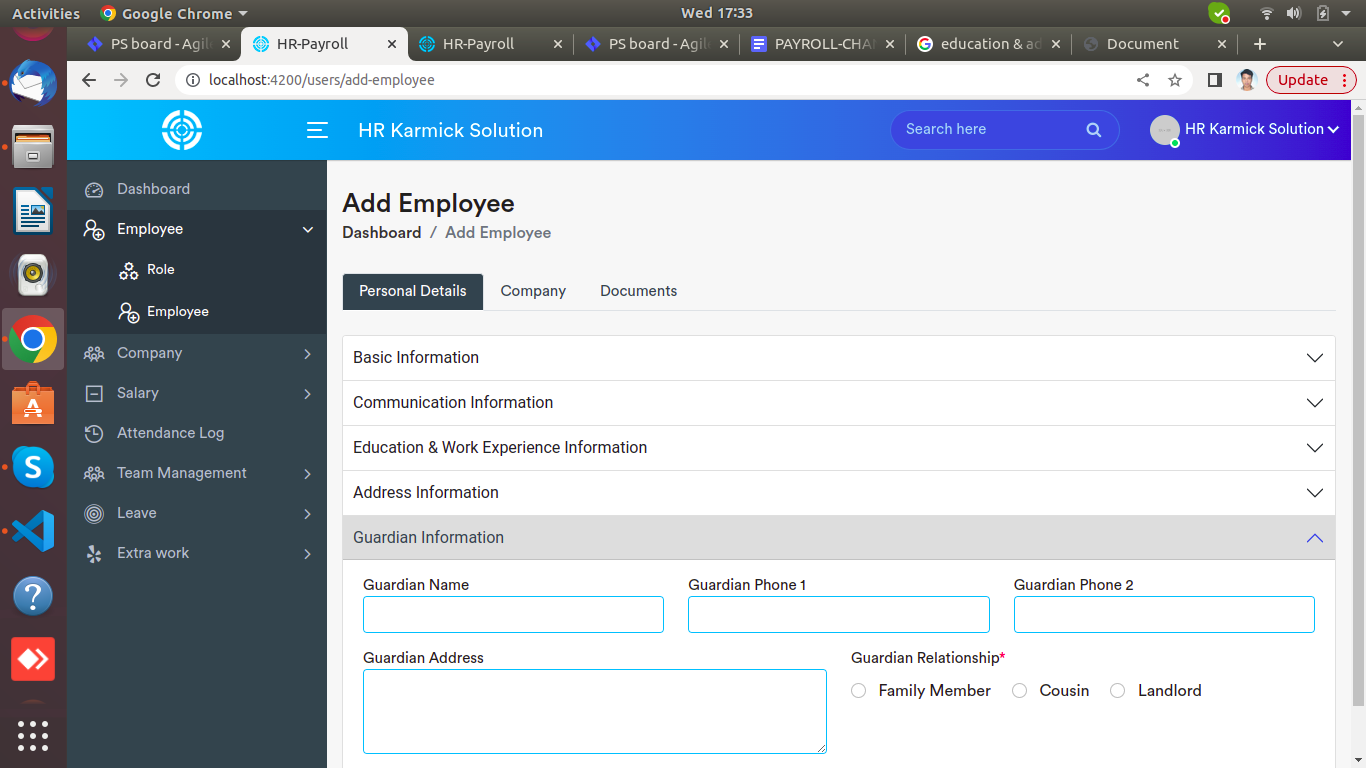Launch Visual Studio Code from the dock
This screenshot has height=768, width=1366.
33,531
